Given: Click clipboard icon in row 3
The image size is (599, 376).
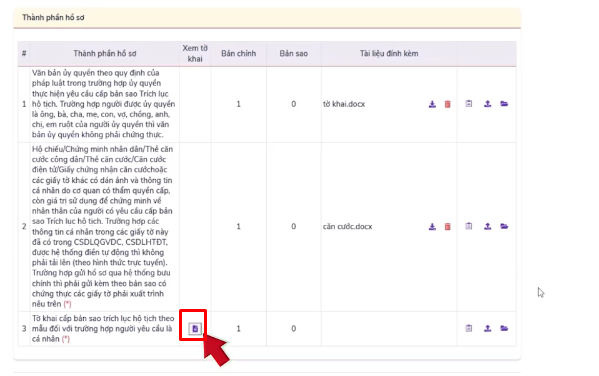Looking at the screenshot, I should point(469,328).
